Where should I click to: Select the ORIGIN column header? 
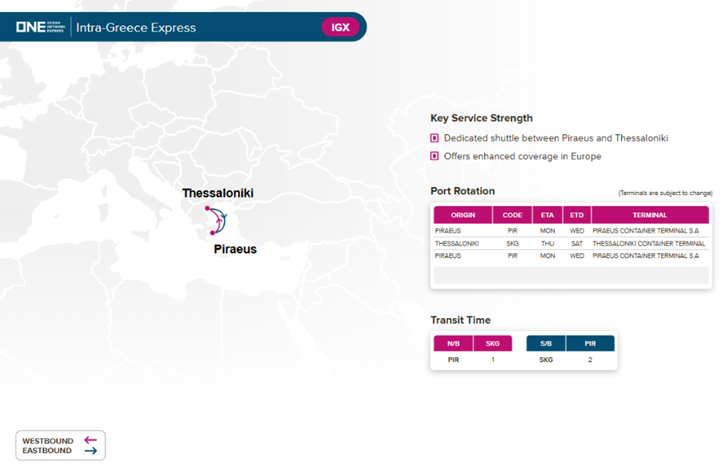pos(463,215)
